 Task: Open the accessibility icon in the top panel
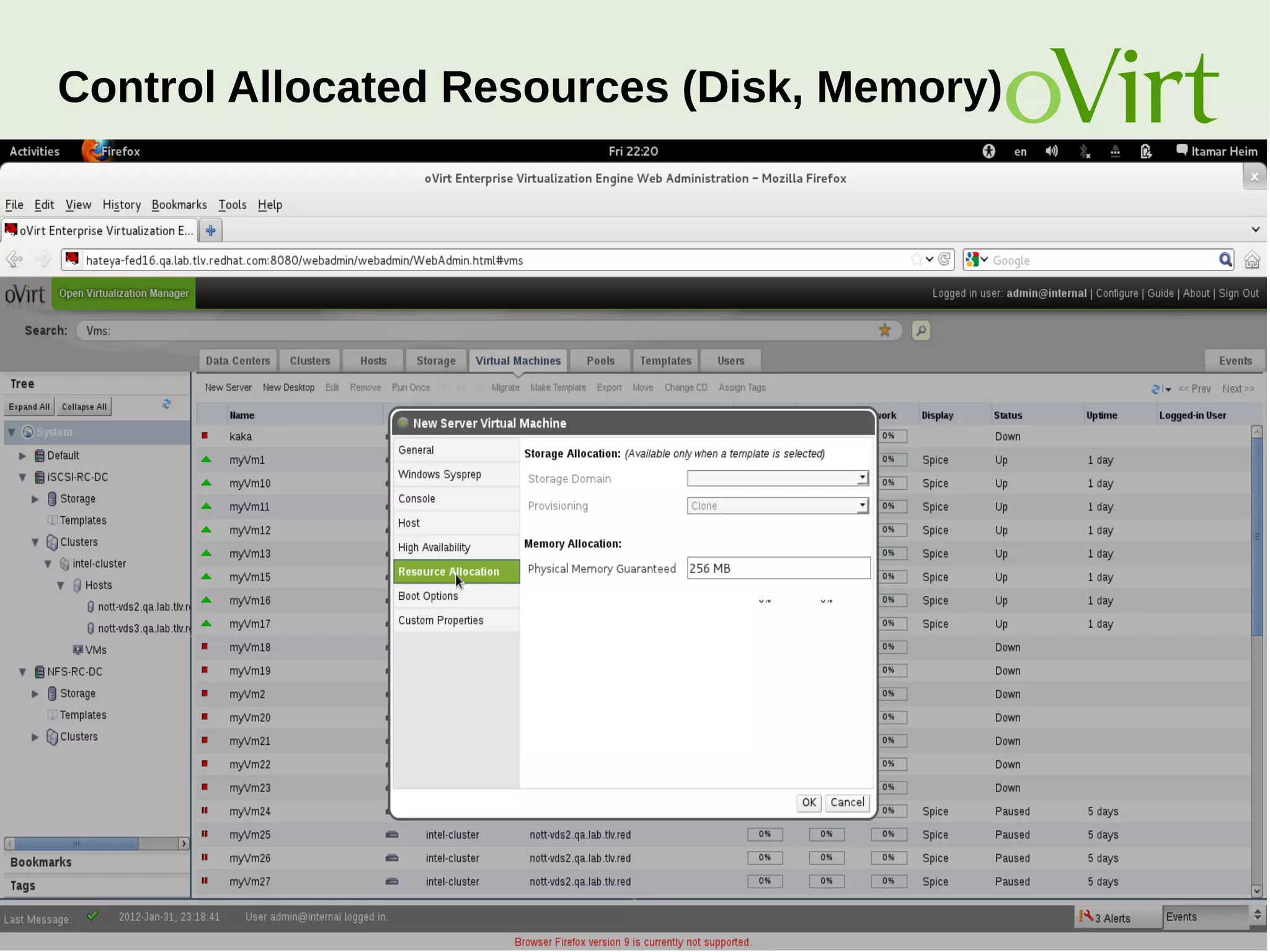click(x=989, y=151)
